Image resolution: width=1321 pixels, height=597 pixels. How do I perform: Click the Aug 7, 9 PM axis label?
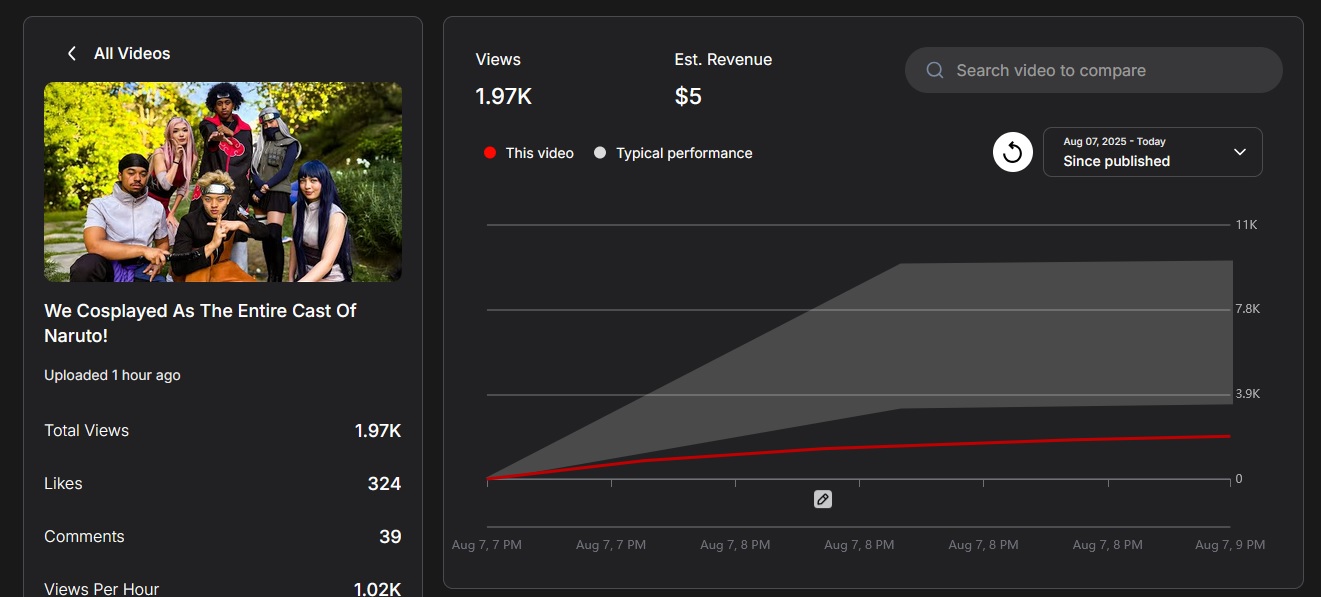pos(1230,545)
